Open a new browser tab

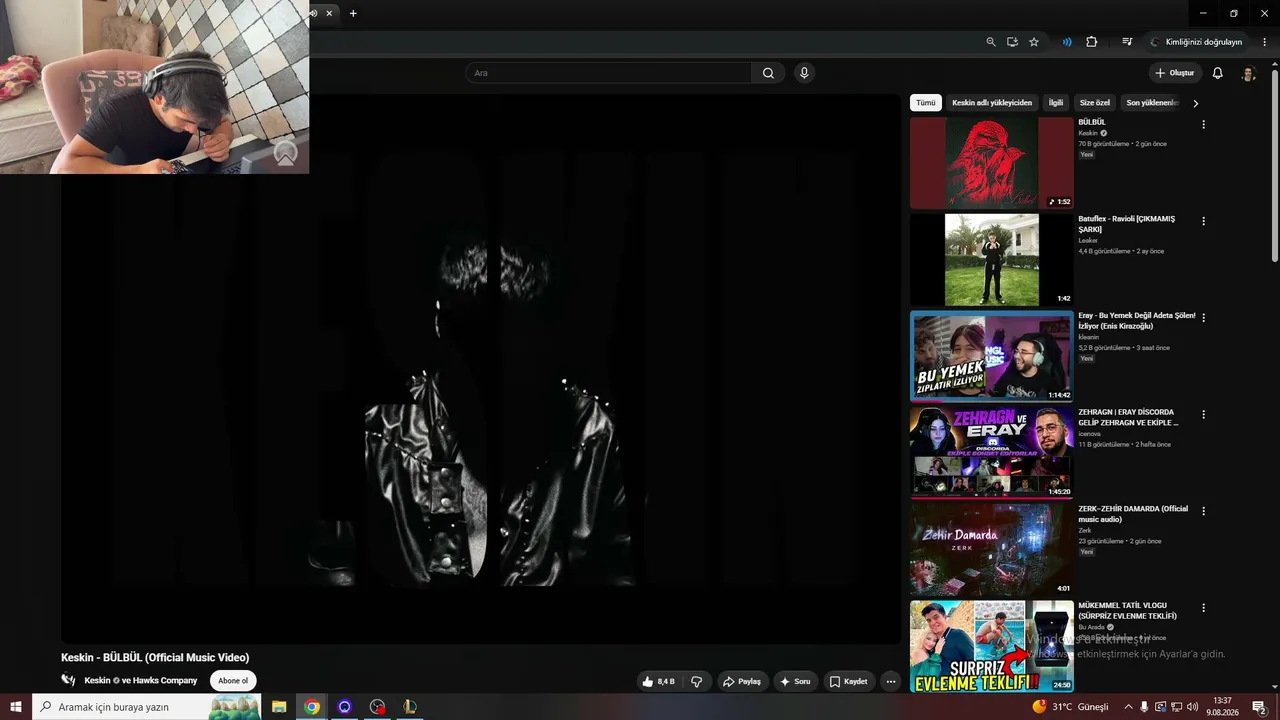353,13
